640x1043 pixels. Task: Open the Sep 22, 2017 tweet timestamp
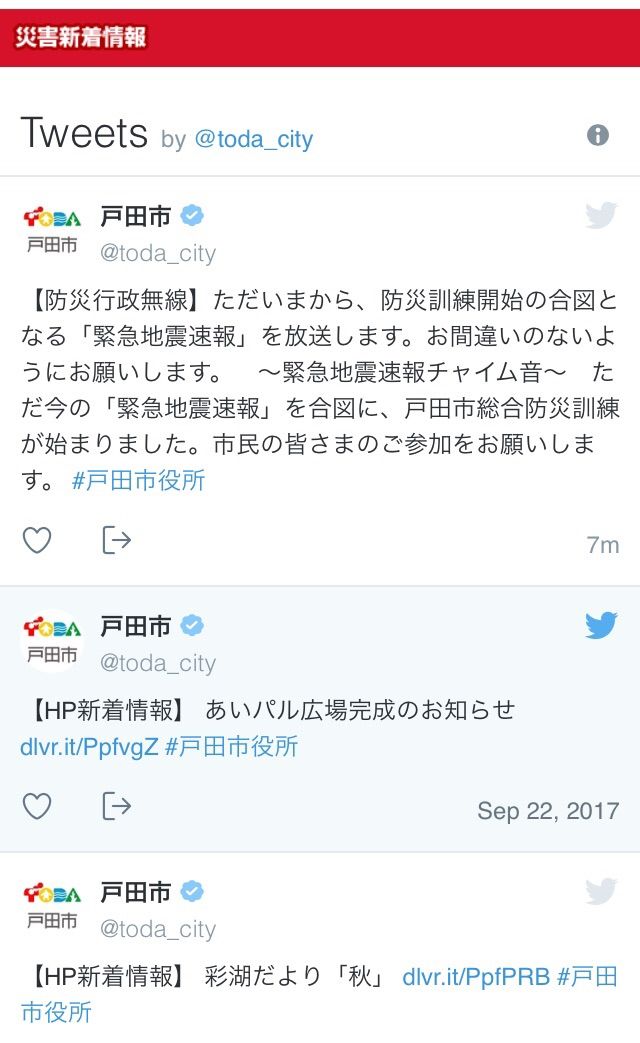[548, 811]
